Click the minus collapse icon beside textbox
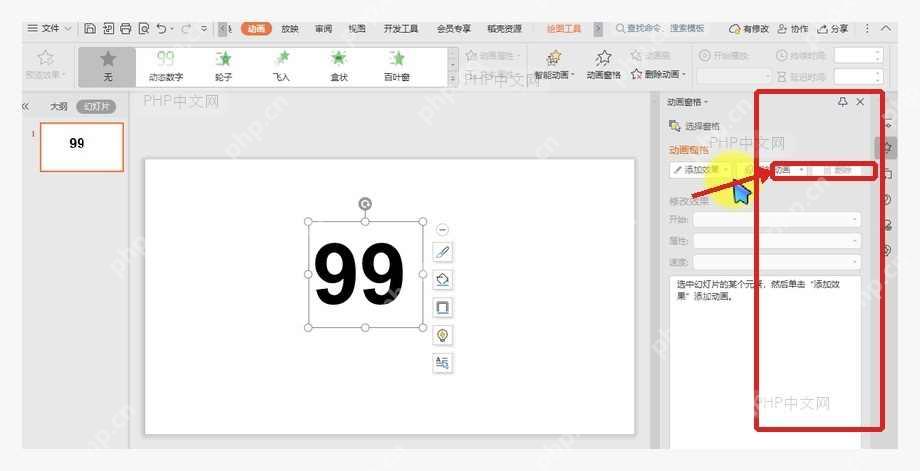Screen dimensions: 920x471 442,229
